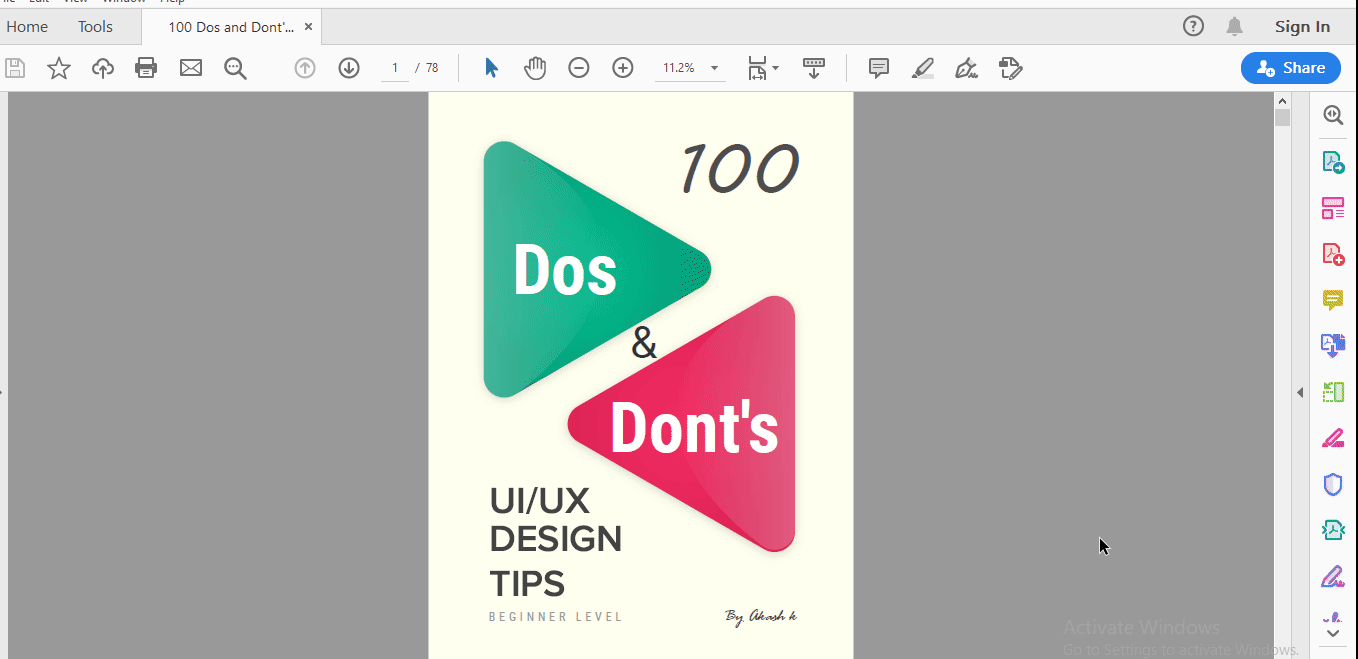Print the document with the printer icon
The image size is (1358, 659).
click(x=146, y=68)
